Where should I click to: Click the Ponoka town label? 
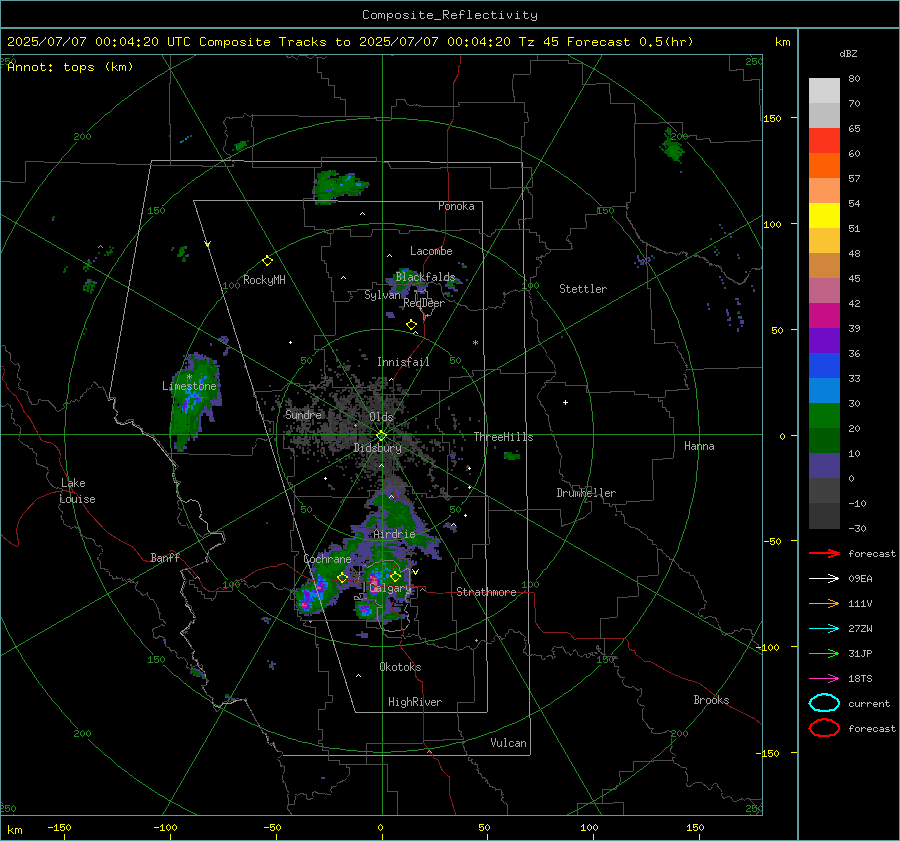(456, 206)
